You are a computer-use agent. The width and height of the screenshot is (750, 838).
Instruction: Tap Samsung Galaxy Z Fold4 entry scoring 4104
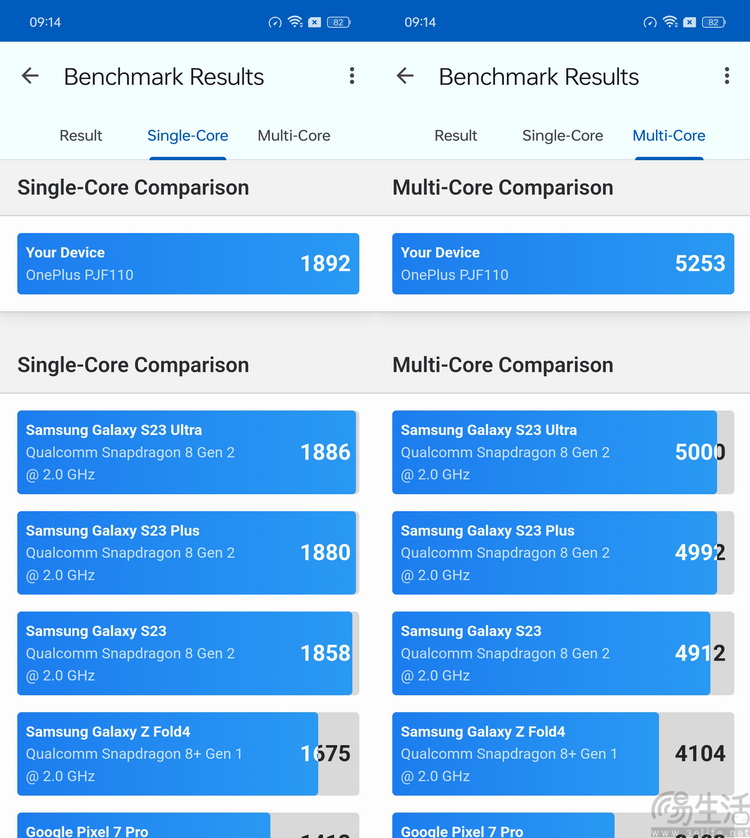(563, 754)
